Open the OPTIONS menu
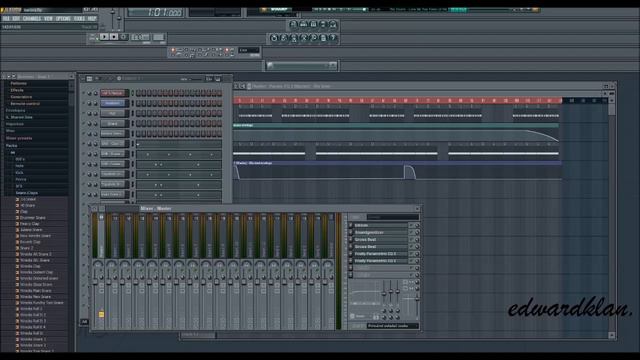 [x=63, y=18]
